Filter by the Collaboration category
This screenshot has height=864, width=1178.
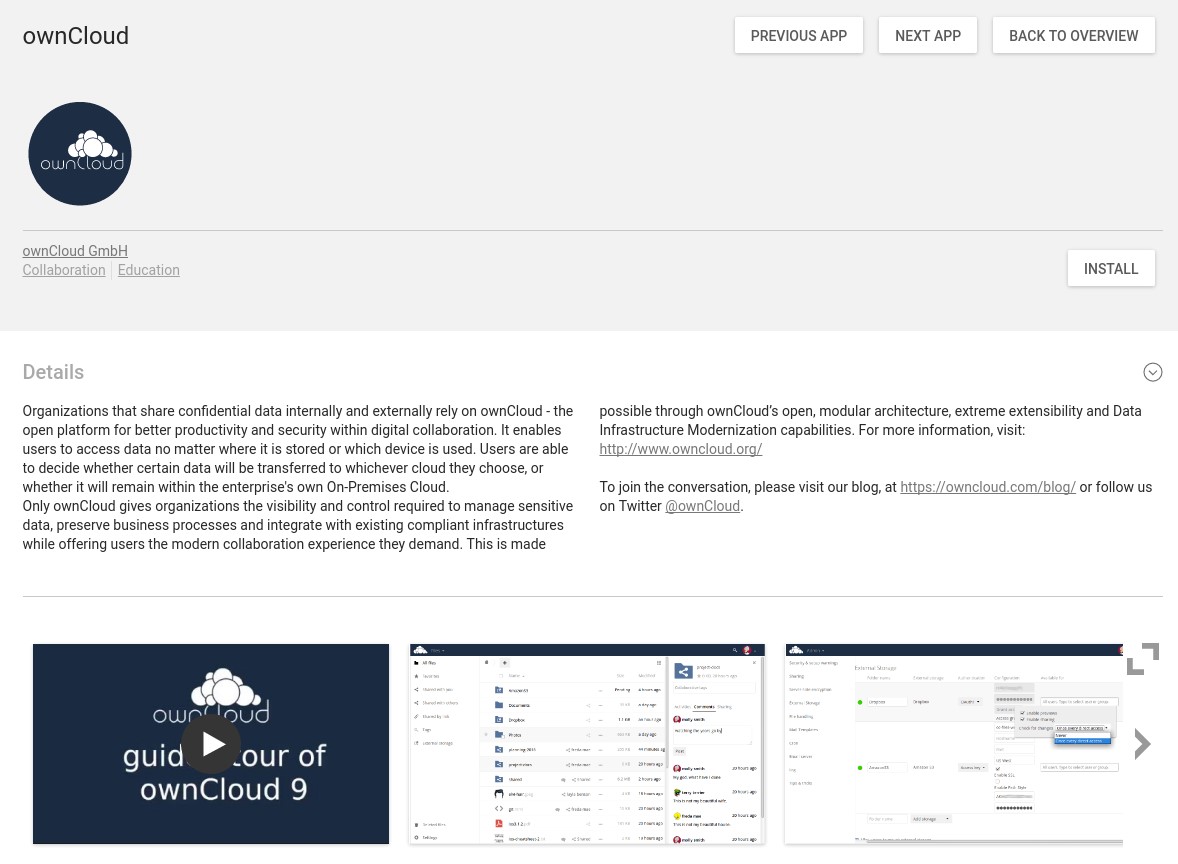click(64, 270)
